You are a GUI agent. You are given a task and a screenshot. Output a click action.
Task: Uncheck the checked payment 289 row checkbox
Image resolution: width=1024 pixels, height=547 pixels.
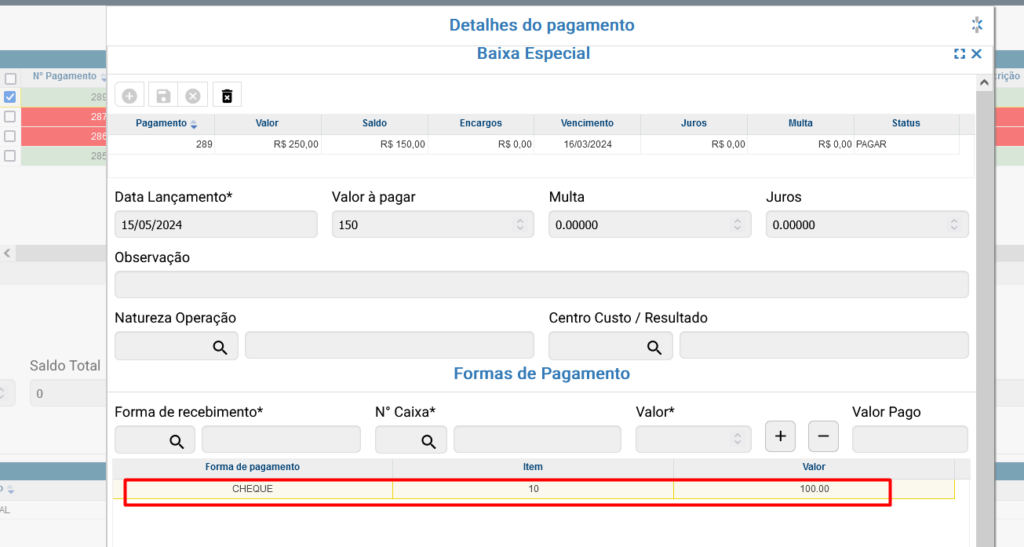click(10, 97)
